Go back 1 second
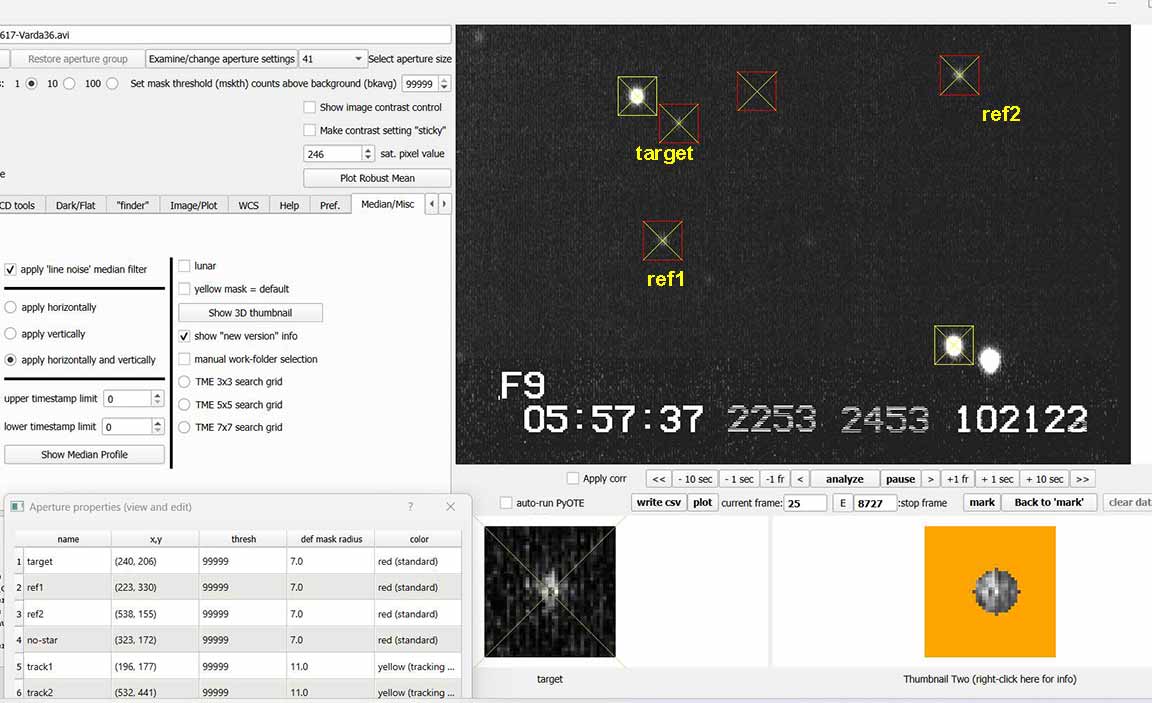Viewport: 1152px width, 703px height. tap(739, 479)
